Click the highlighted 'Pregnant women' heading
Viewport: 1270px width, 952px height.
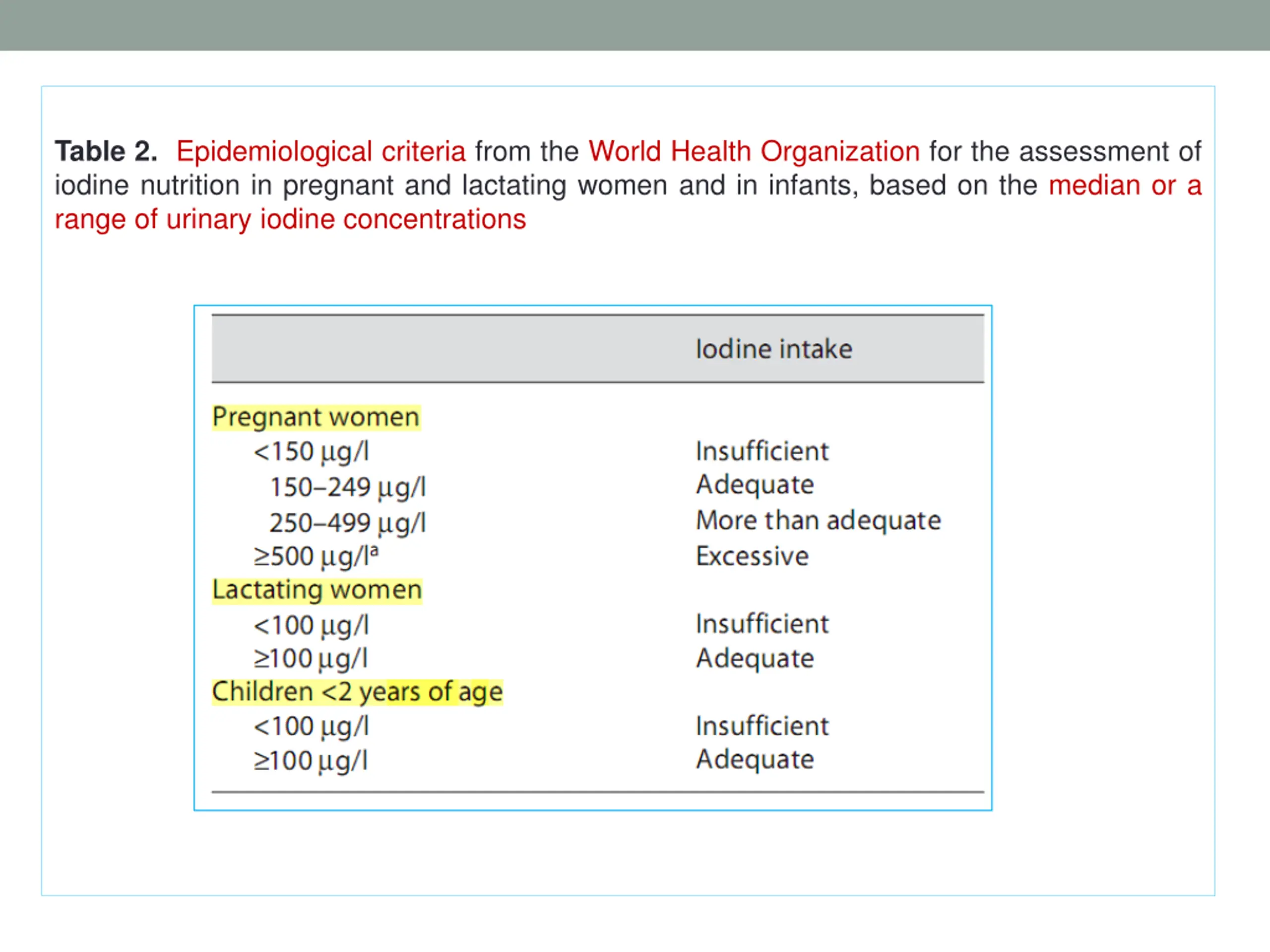click(316, 417)
